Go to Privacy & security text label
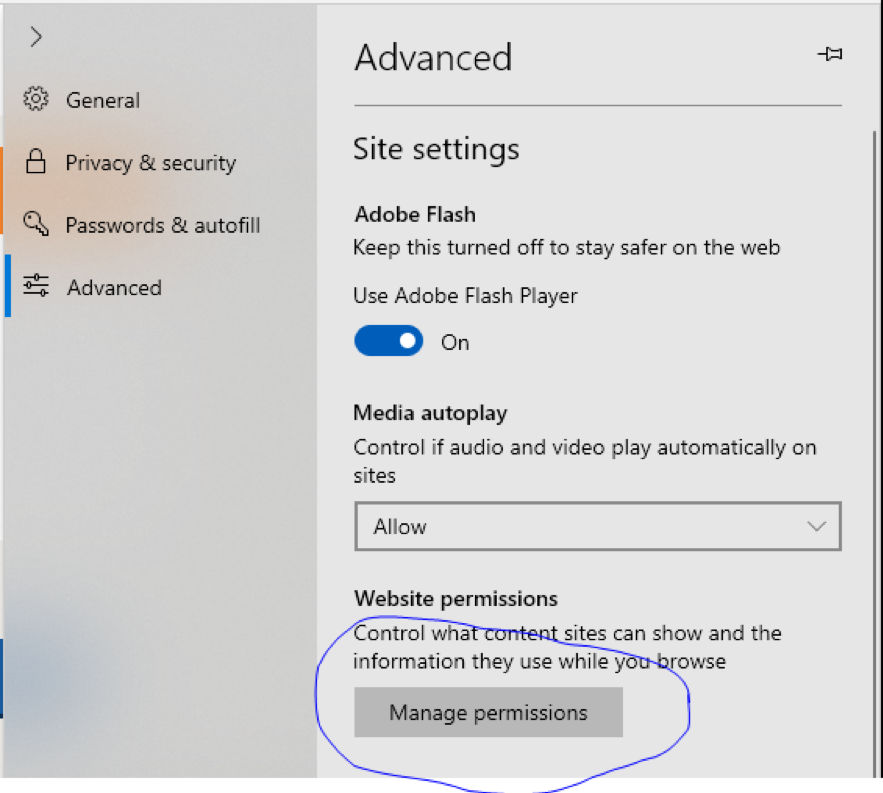 point(150,163)
